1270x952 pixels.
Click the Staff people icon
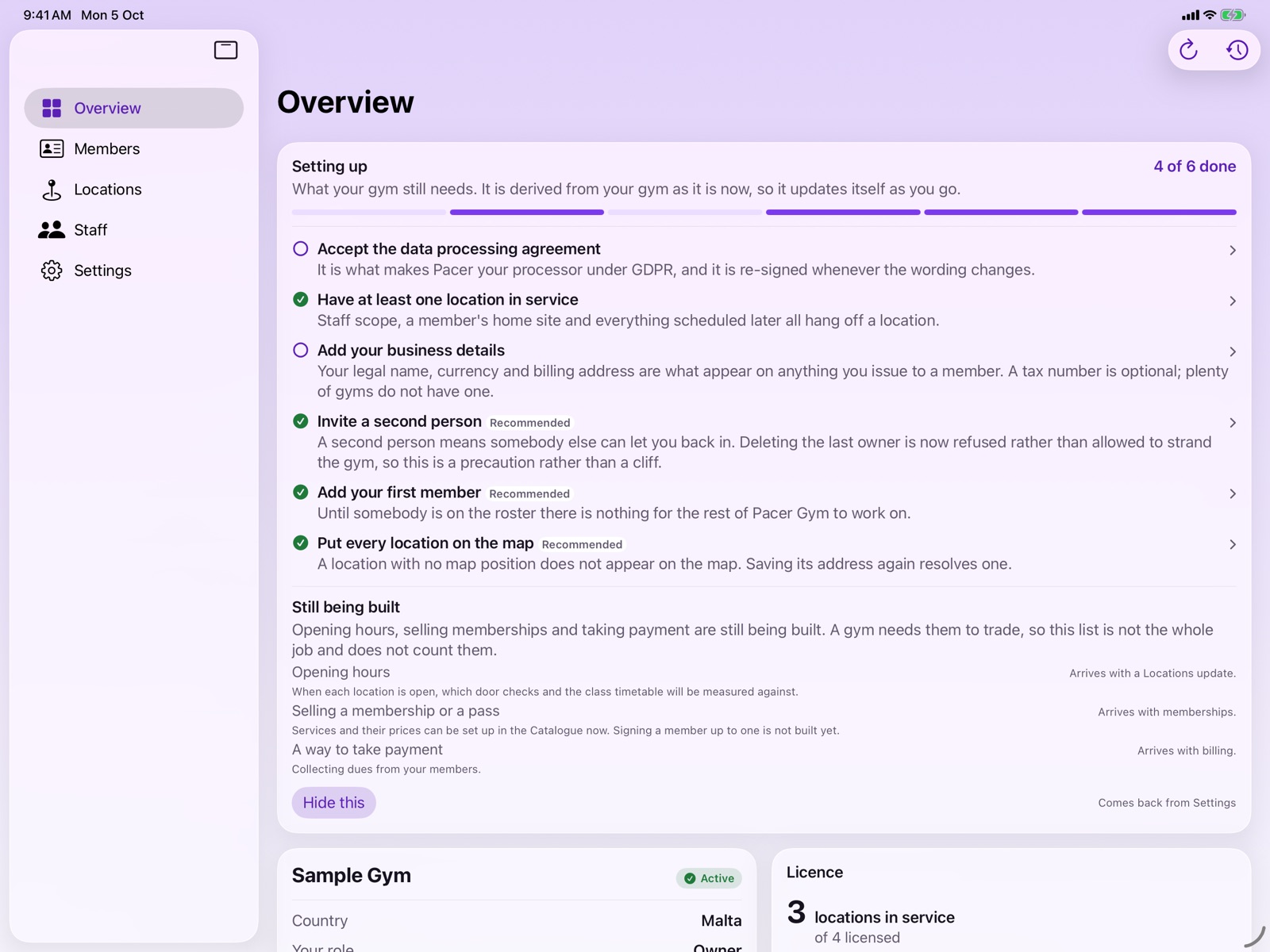tap(52, 230)
